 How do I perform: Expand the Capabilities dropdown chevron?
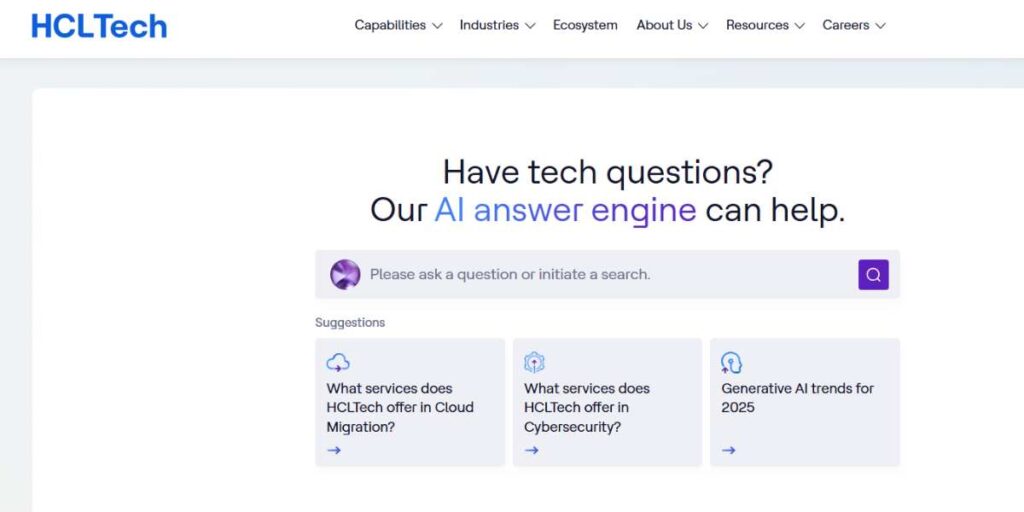tap(438, 26)
